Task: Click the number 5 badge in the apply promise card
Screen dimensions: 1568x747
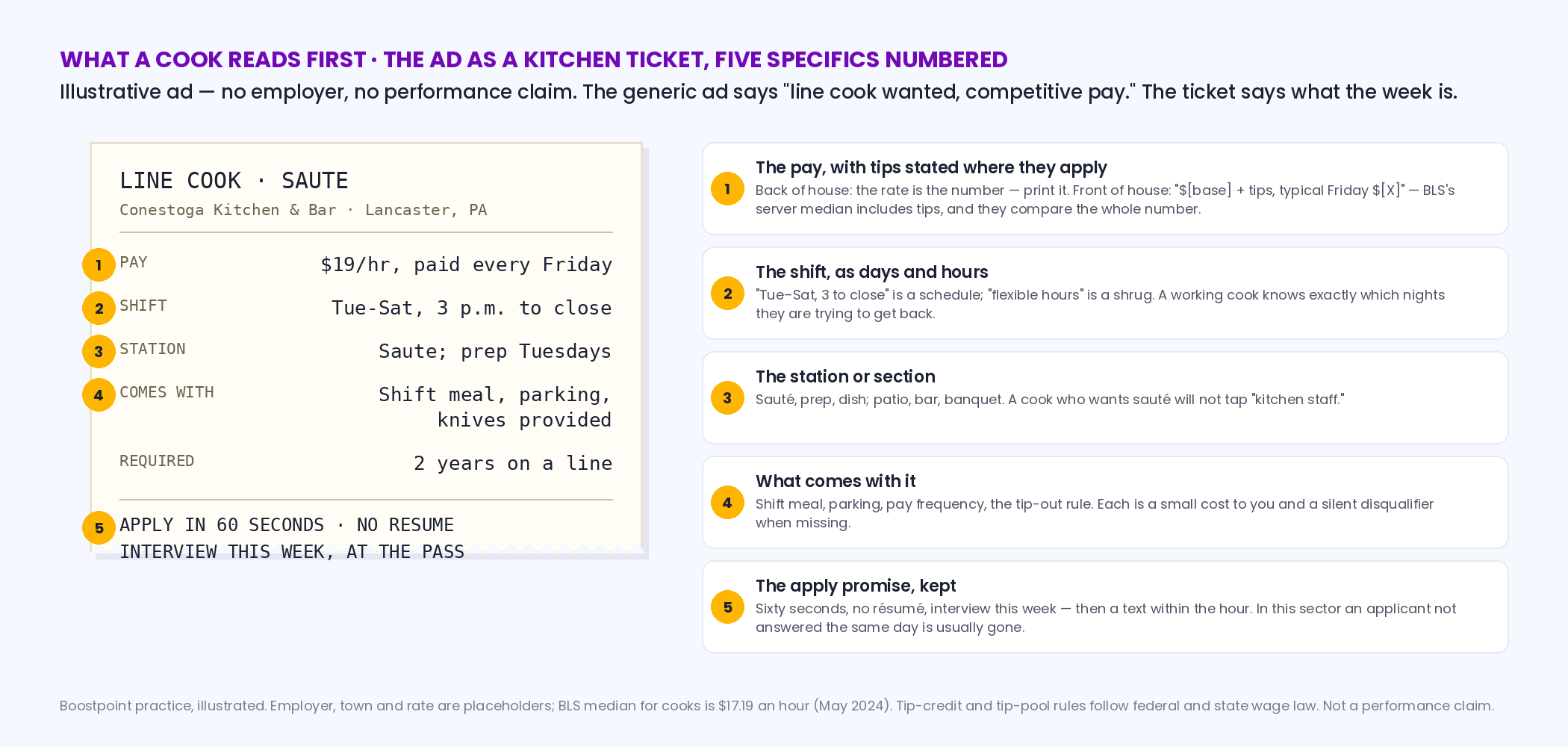Action: [x=727, y=607]
